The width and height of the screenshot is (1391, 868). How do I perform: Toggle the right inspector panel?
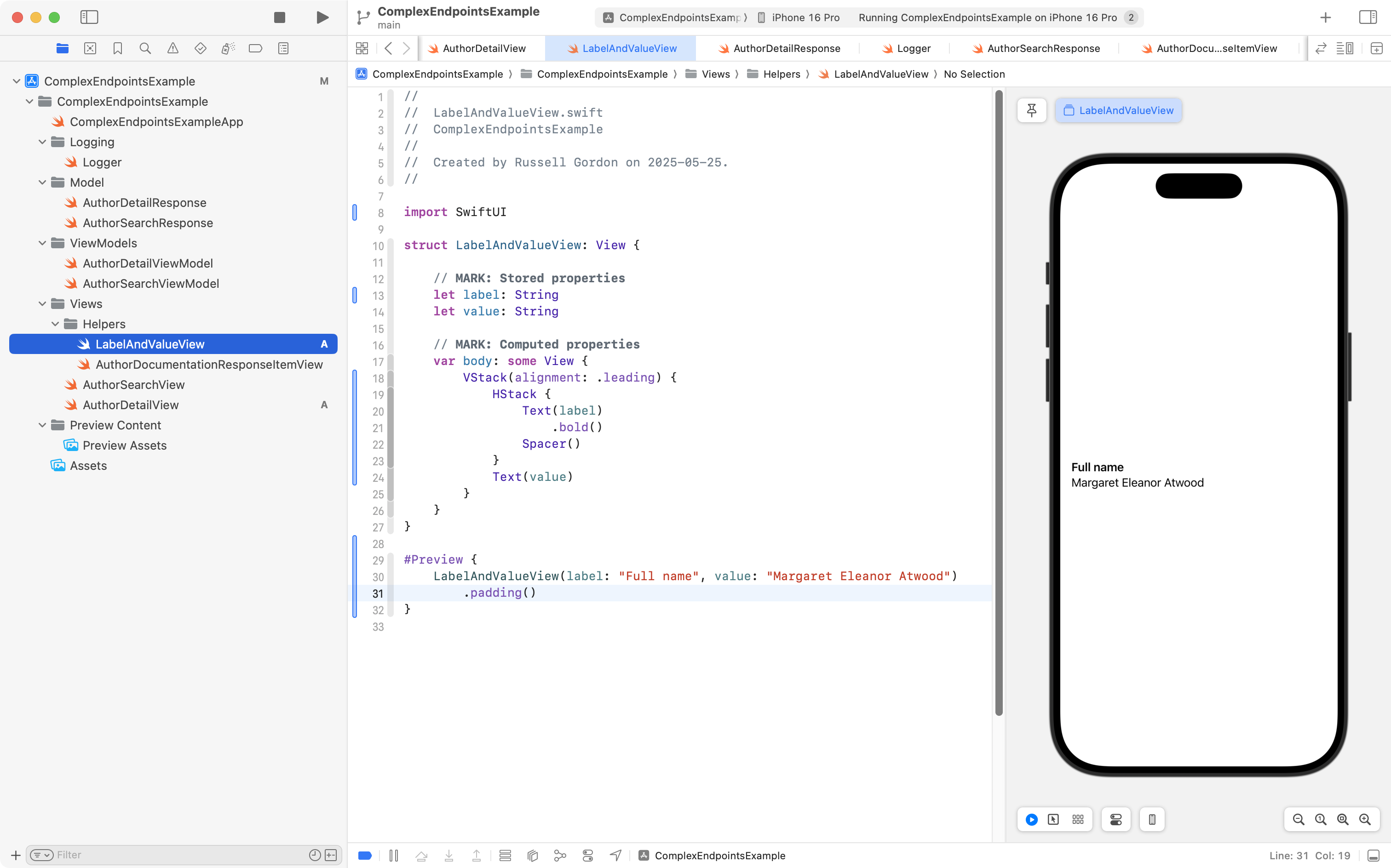[1368, 17]
